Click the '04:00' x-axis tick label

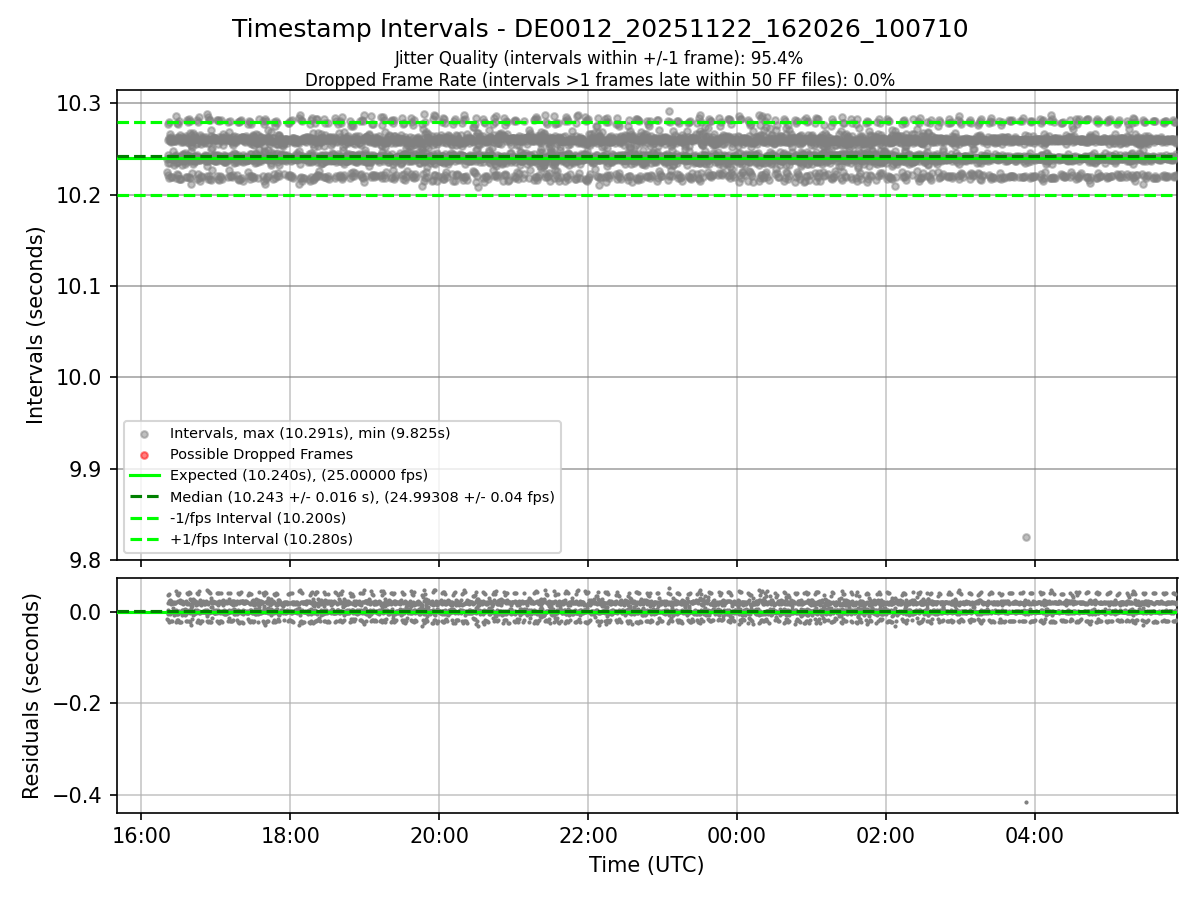1035,834
